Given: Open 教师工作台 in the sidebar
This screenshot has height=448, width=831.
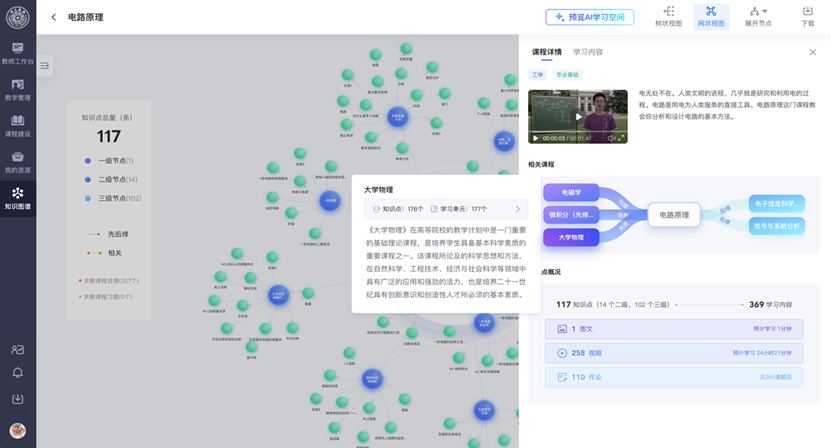Looking at the screenshot, I should 17,53.
